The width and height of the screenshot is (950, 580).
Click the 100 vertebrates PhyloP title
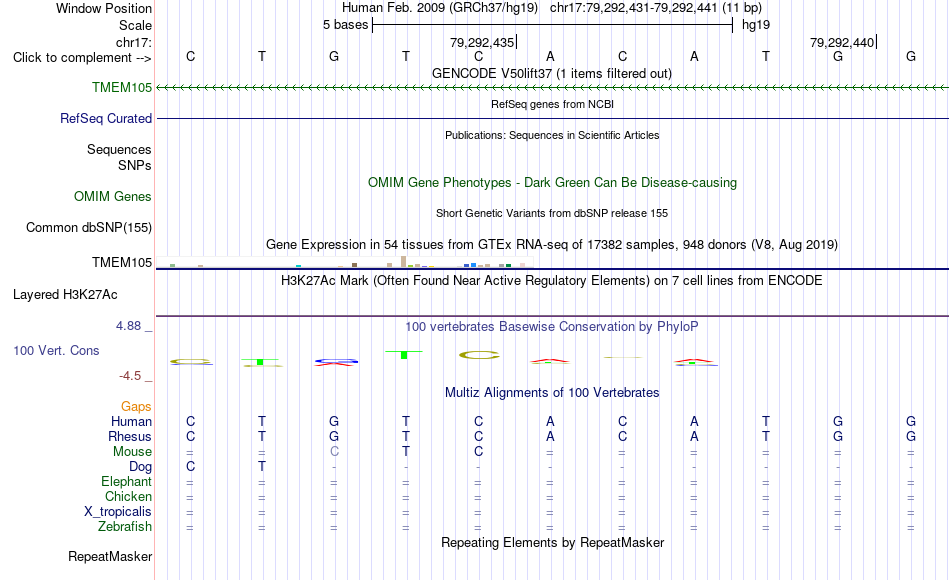click(x=552, y=327)
